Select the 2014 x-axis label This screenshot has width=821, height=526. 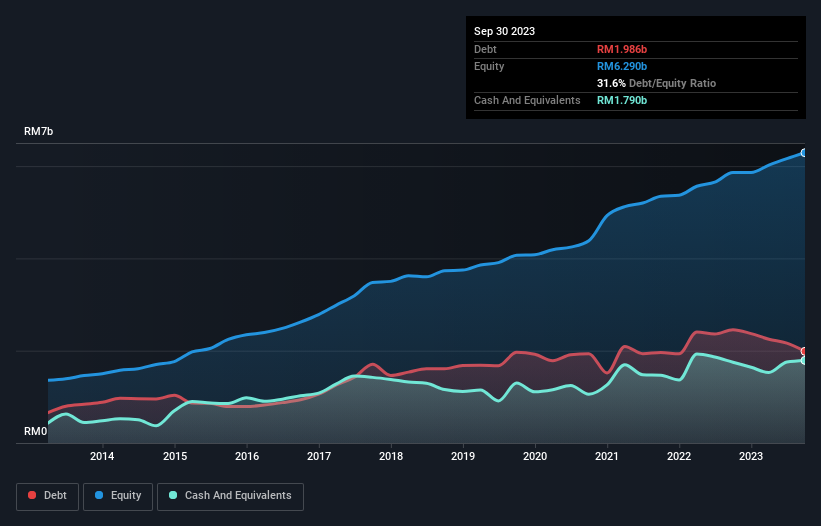(102, 456)
